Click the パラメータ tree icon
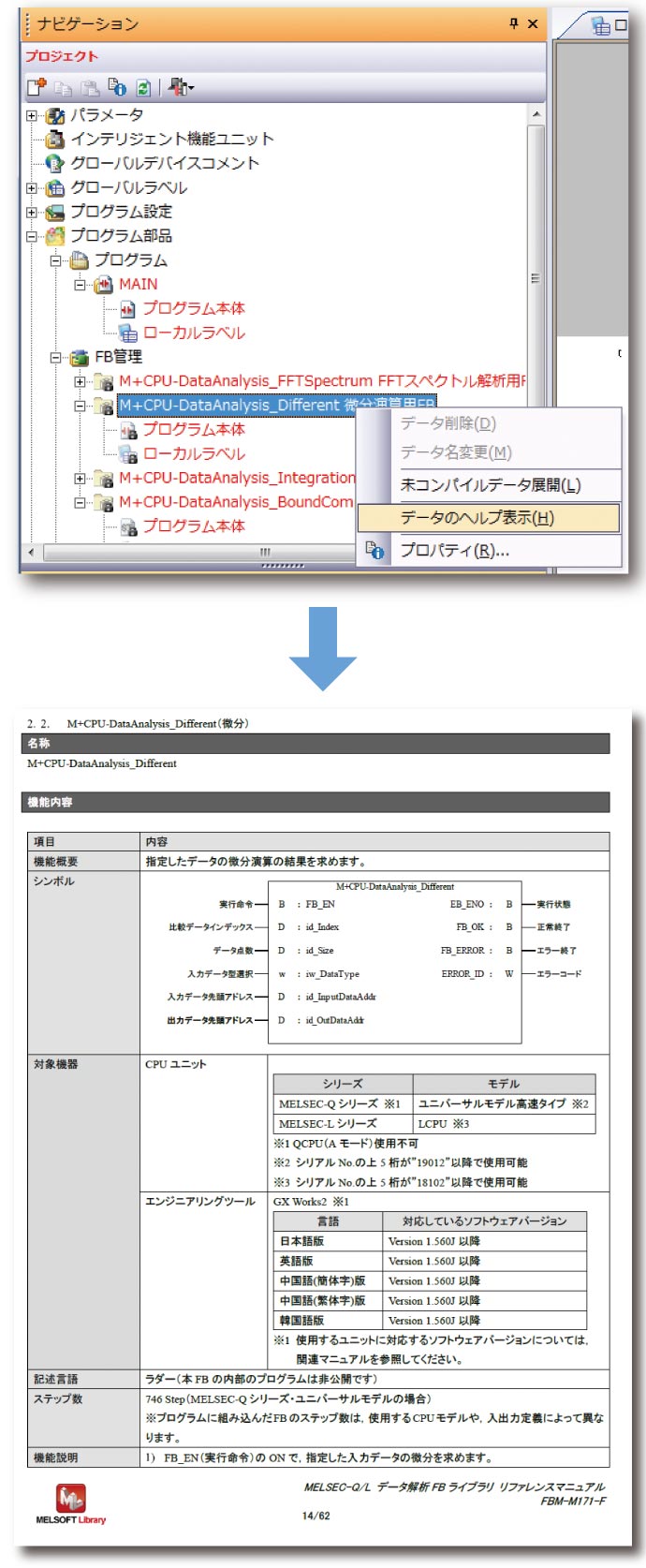 (x=55, y=115)
